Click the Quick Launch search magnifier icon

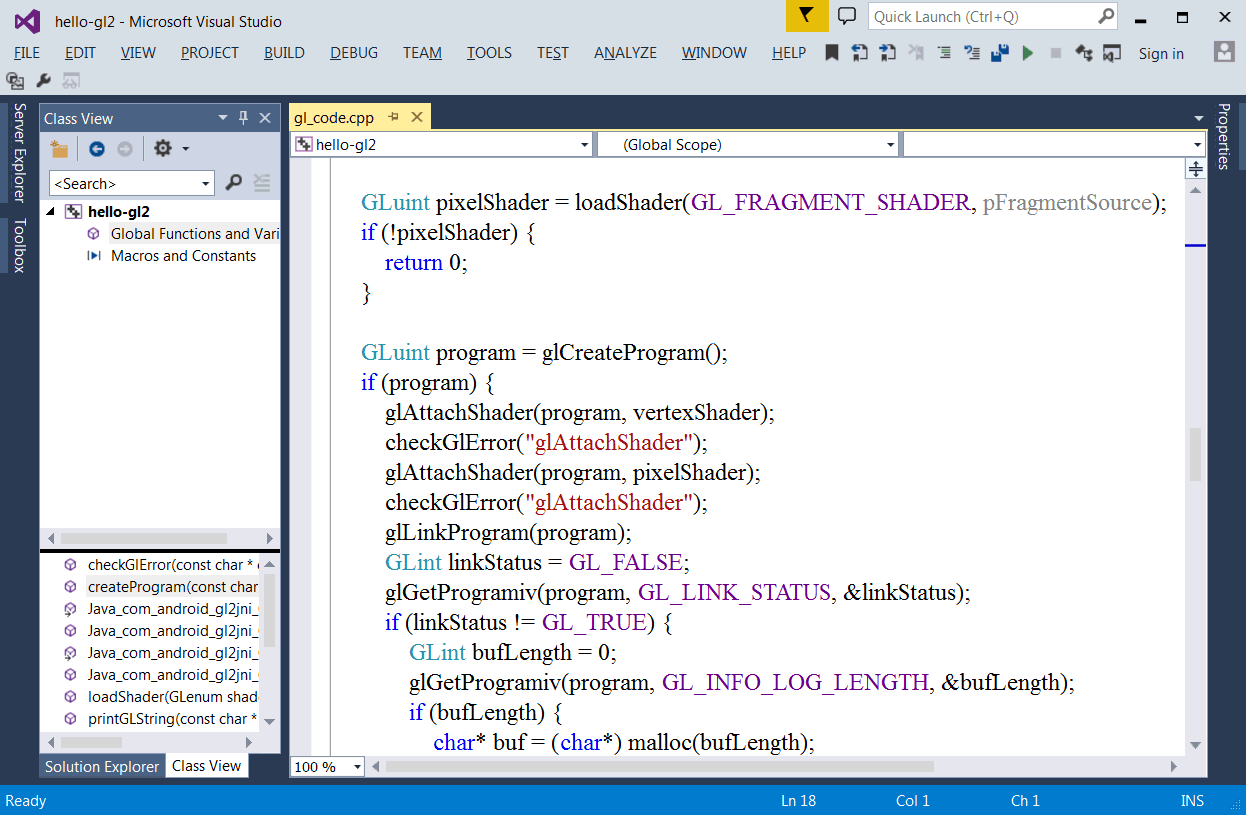pos(1106,16)
